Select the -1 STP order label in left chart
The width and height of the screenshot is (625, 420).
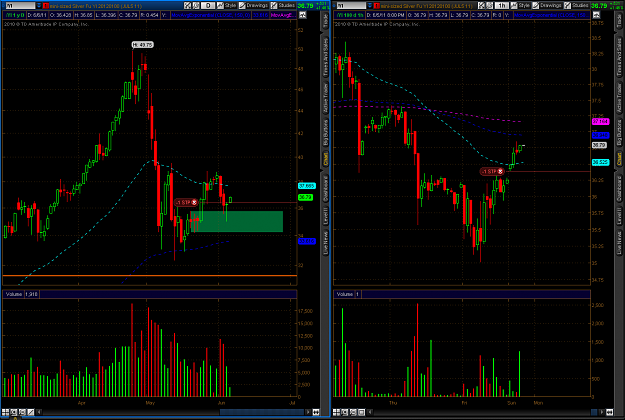(183, 202)
